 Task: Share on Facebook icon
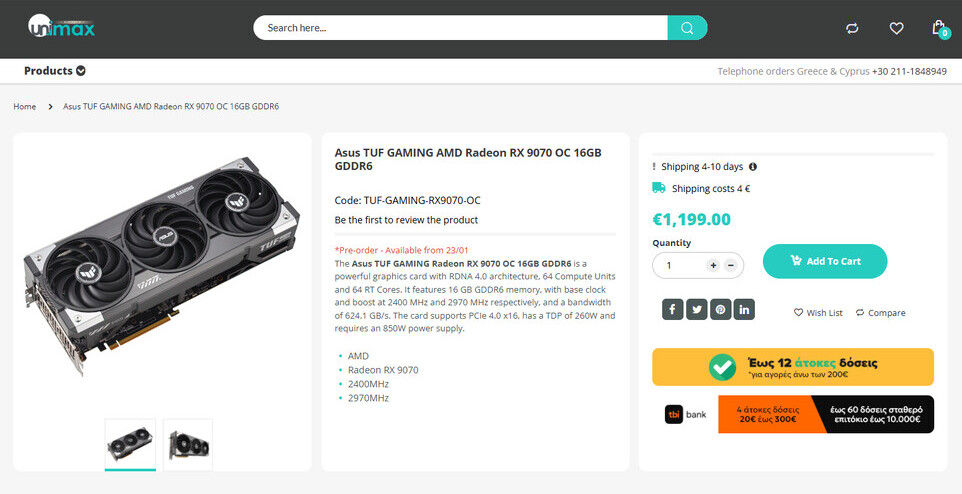pos(672,309)
